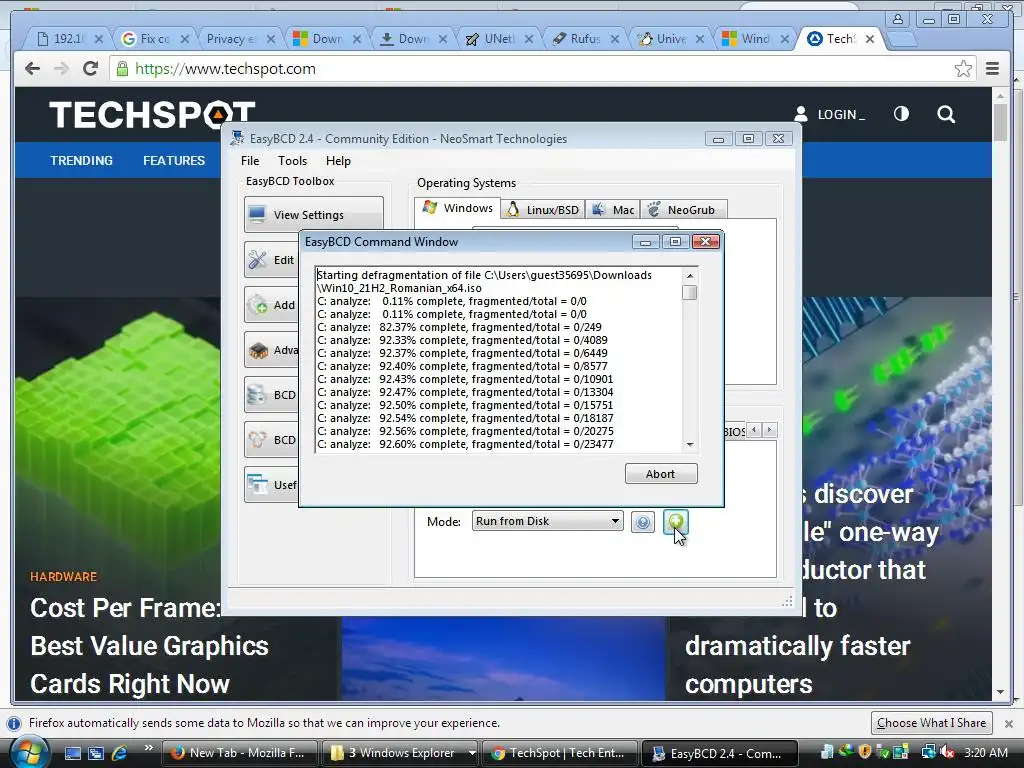
Task: Open the Tools menu in EasyBCD
Action: (292, 161)
